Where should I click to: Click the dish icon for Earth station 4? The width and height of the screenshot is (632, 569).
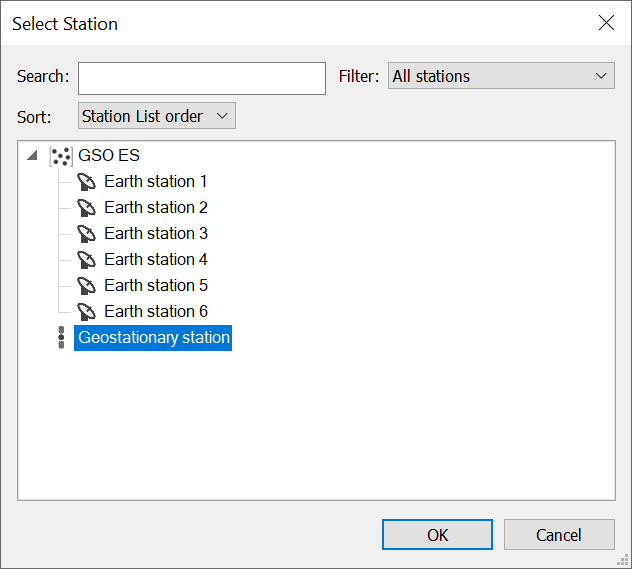coord(86,260)
